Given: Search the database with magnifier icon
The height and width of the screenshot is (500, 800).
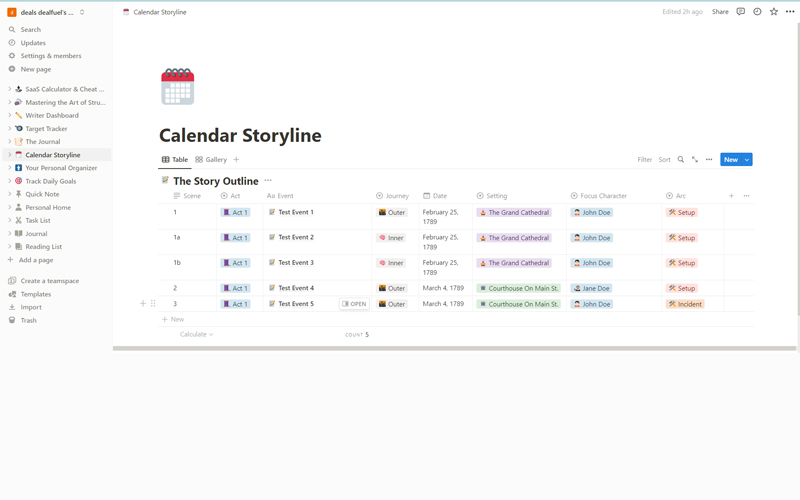Looking at the screenshot, I should point(681,160).
